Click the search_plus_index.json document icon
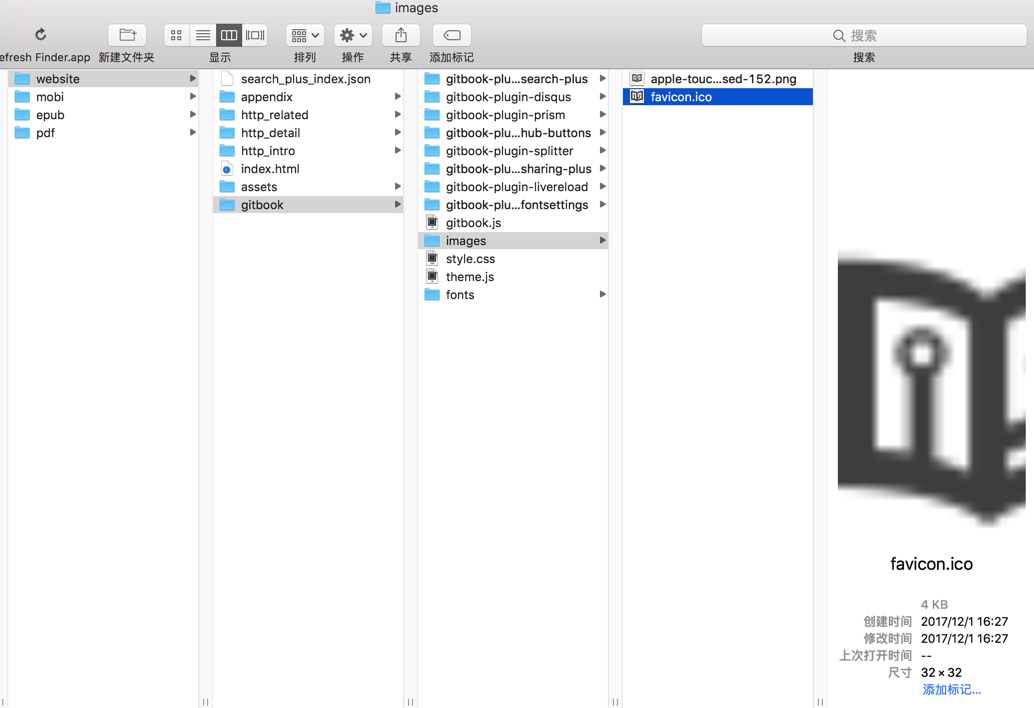1034x708 pixels. click(x=227, y=78)
